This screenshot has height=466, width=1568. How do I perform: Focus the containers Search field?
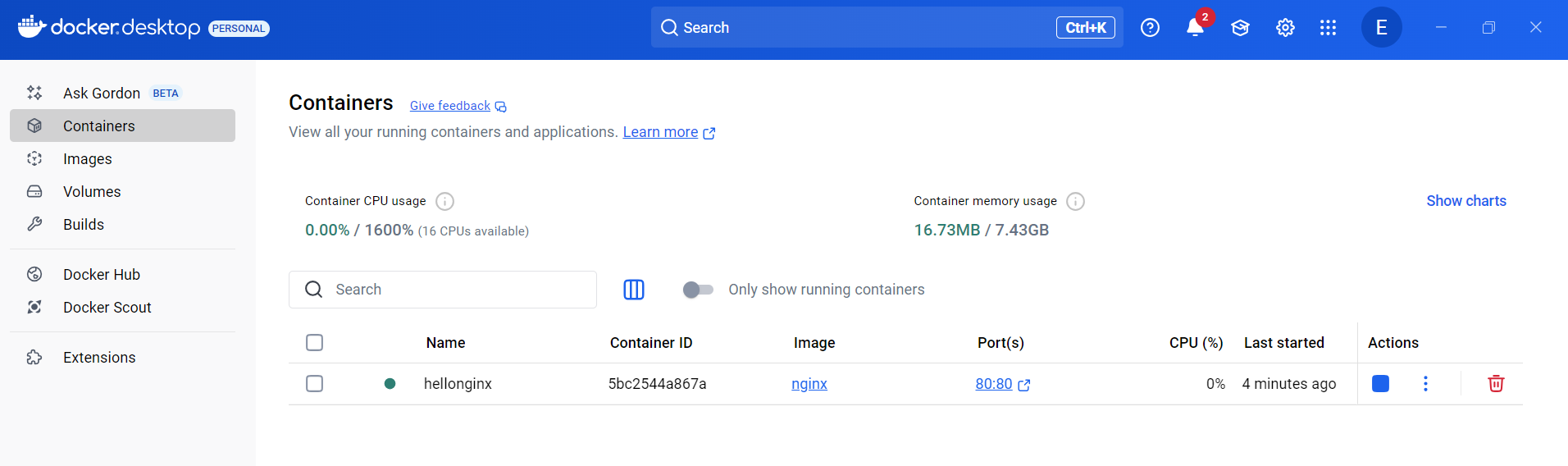click(x=443, y=290)
